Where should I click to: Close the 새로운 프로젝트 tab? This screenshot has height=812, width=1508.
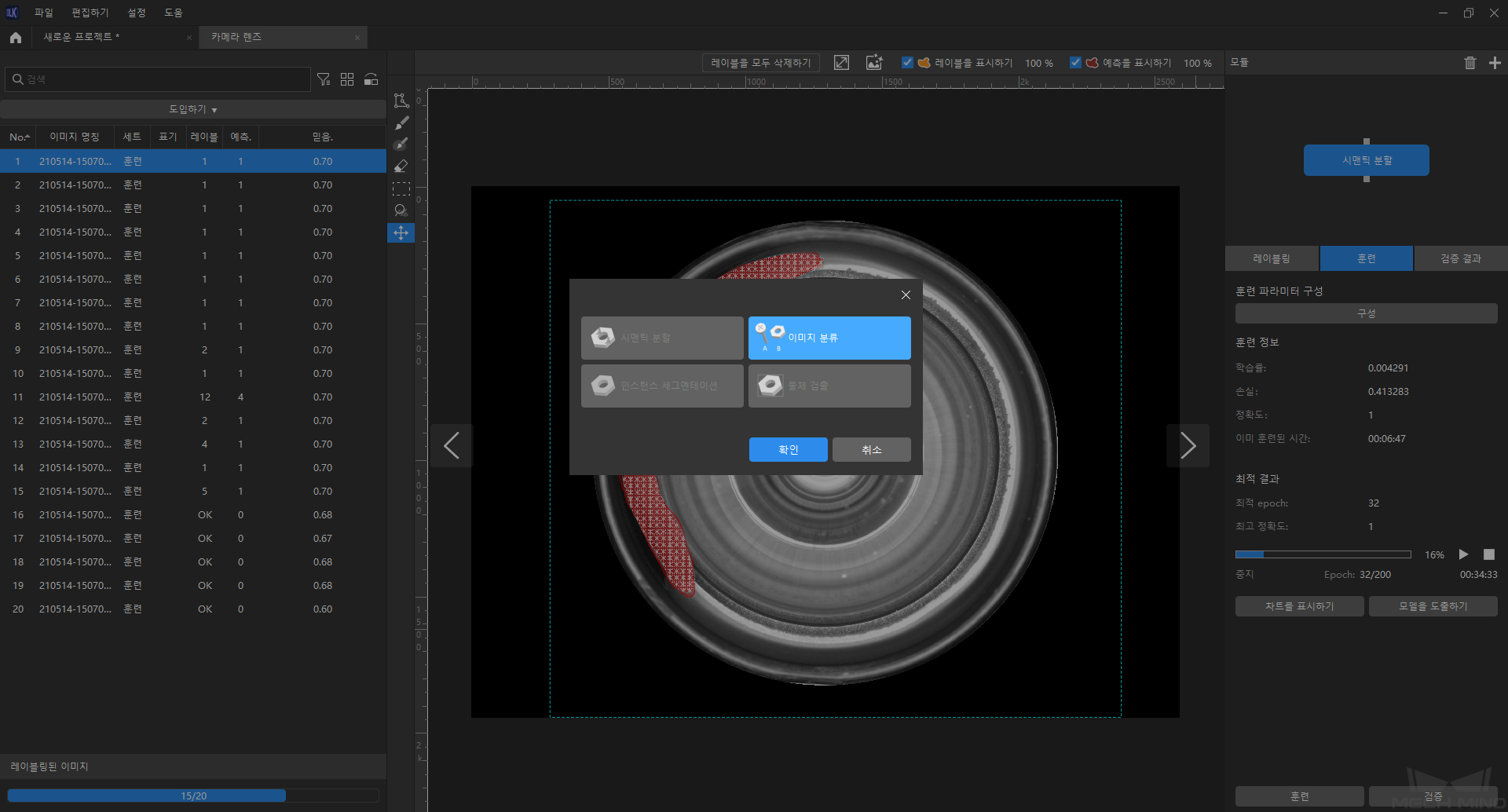pyautogui.click(x=189, y=38)
